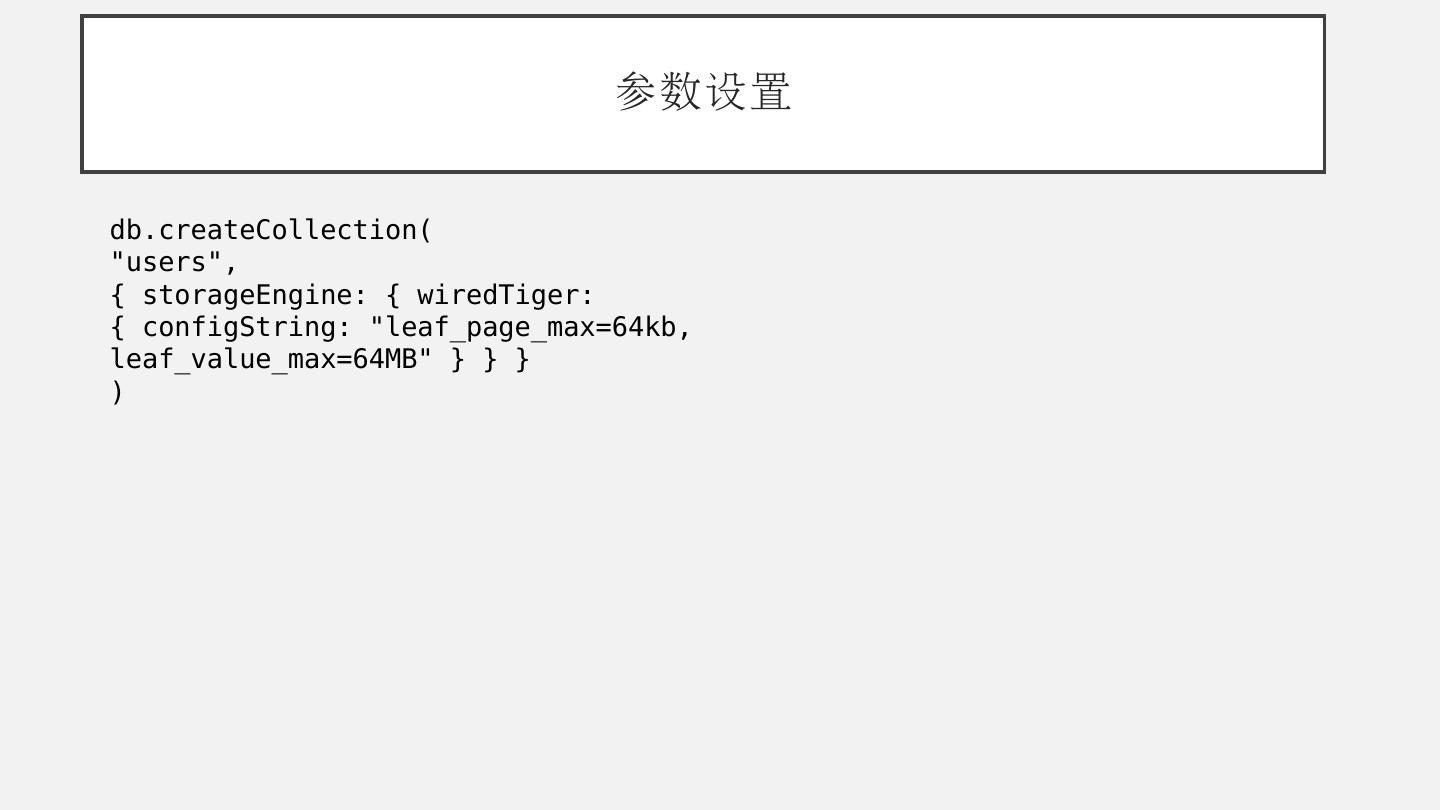Click the opening brace before storageEngine
Screen dimensions: 1440x810
click(117, 295)
